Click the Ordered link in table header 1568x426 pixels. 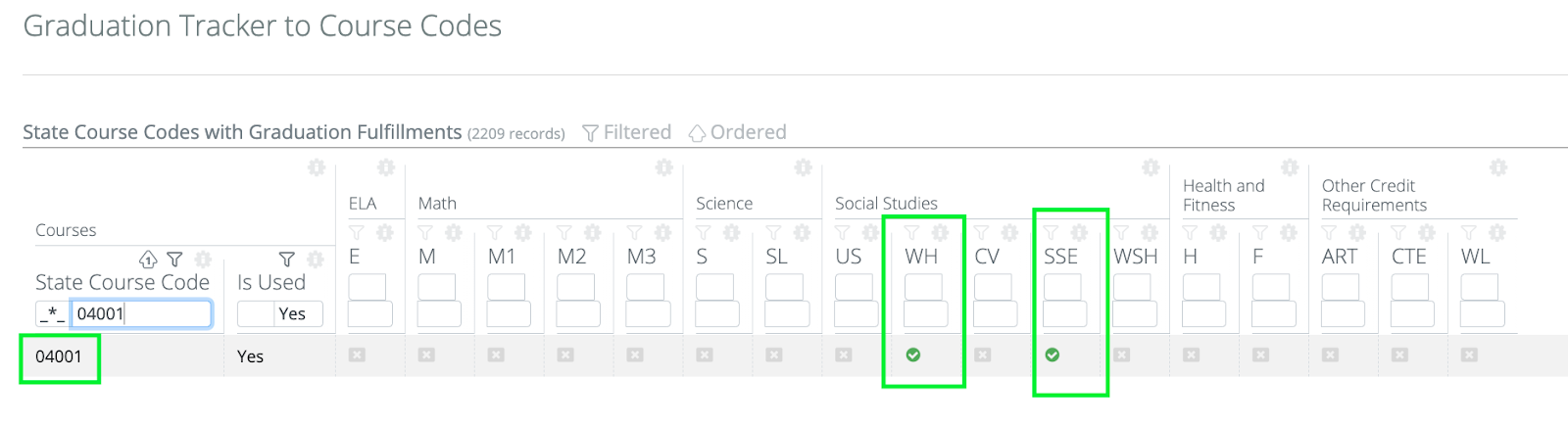tap(737, 132)
